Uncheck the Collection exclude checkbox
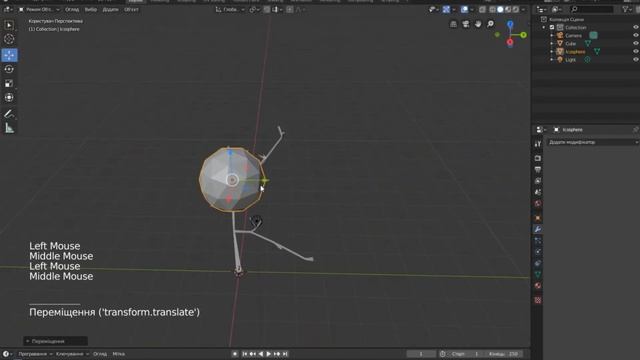This screenshot has width=640, height=360. point(552,27)
